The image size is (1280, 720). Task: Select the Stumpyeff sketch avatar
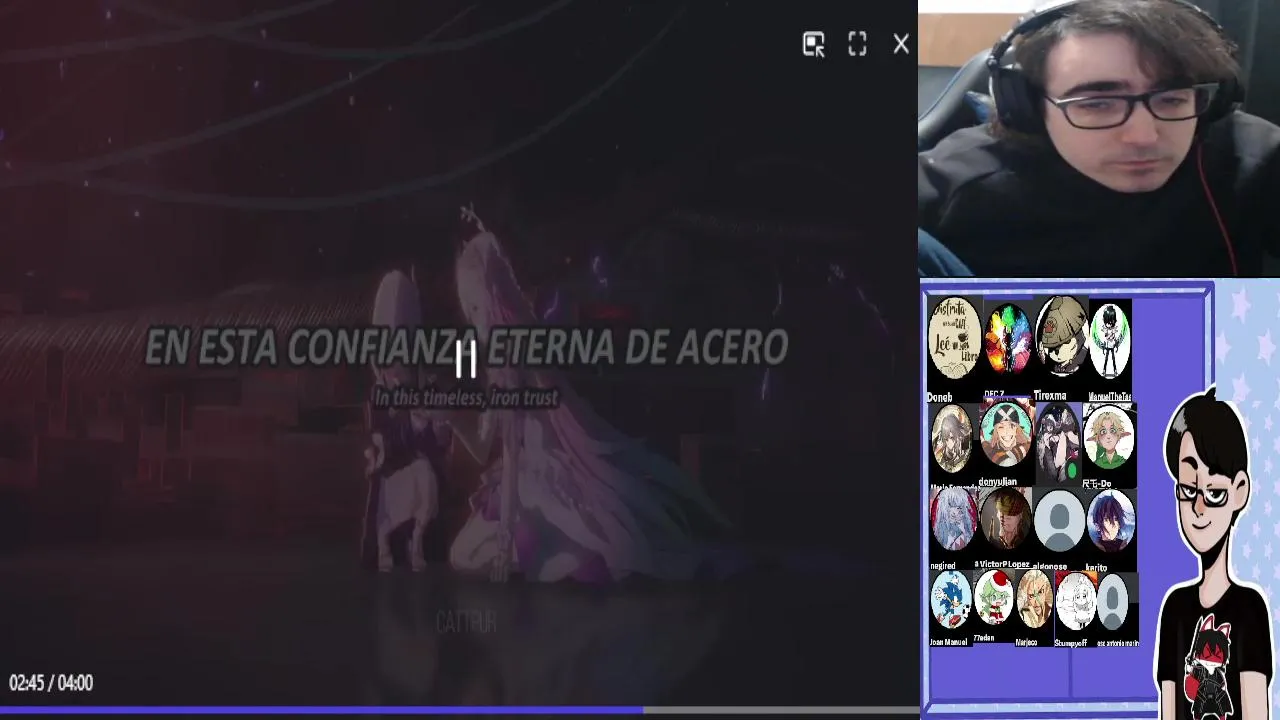click(x=1075, y=601)
